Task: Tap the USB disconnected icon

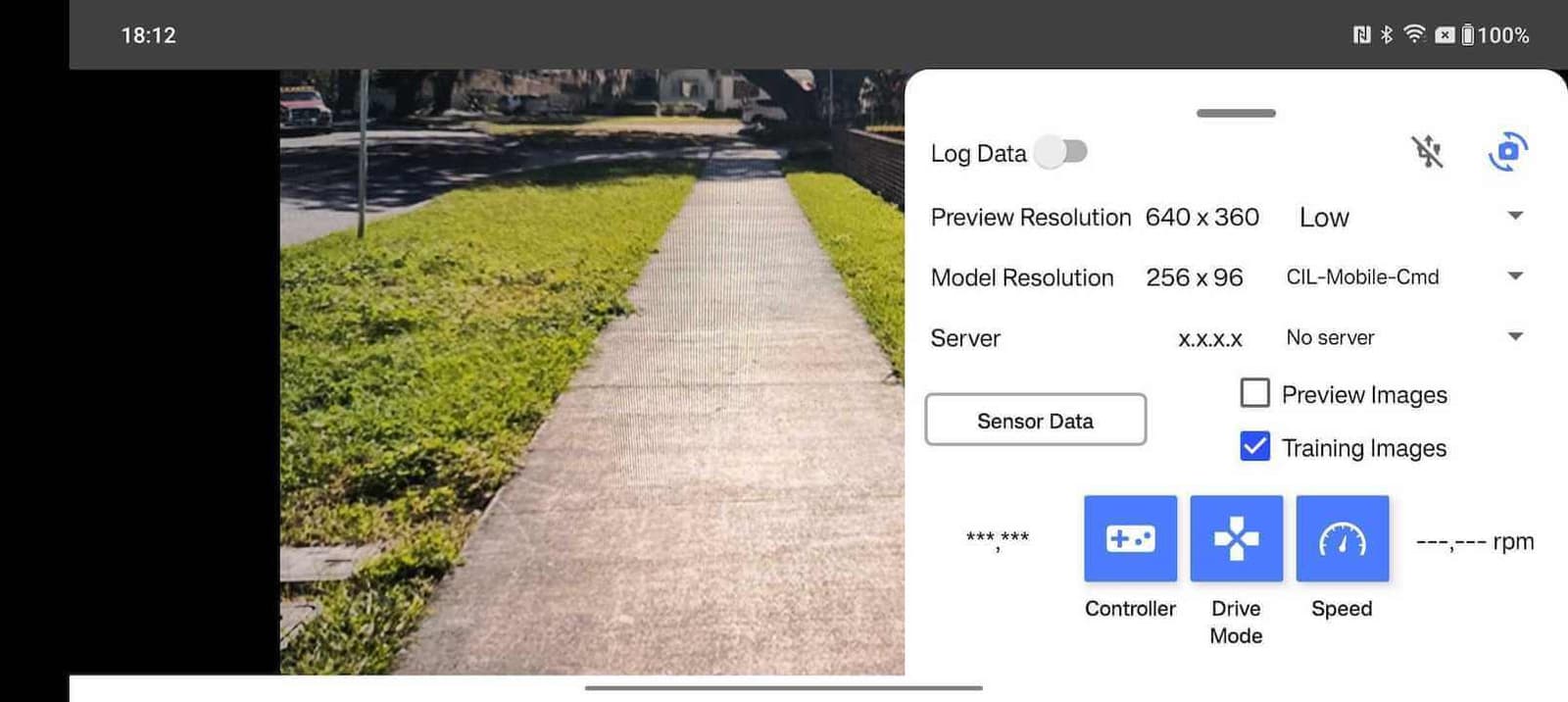Action: pyautogui.click(x=1427, y=152)
